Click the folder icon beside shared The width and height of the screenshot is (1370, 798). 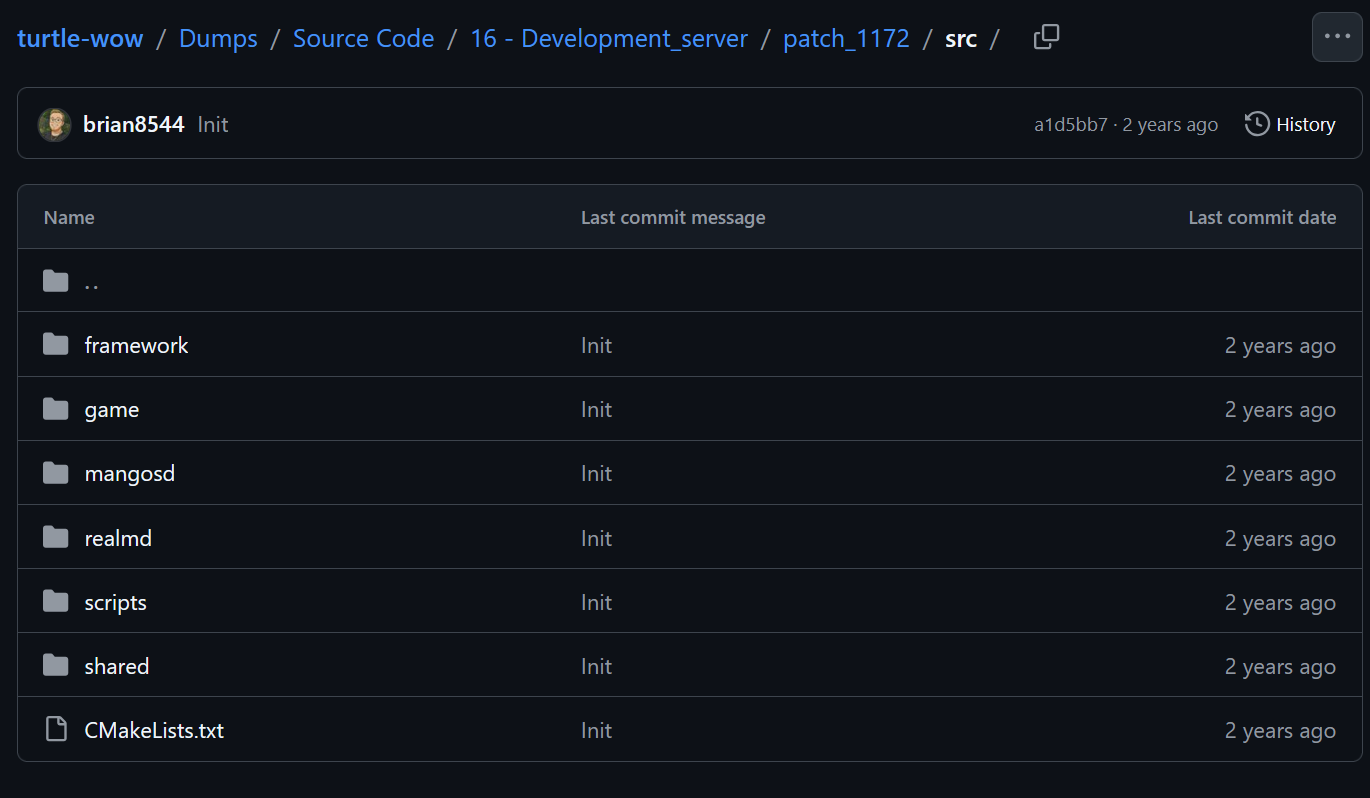coord(56,666)
